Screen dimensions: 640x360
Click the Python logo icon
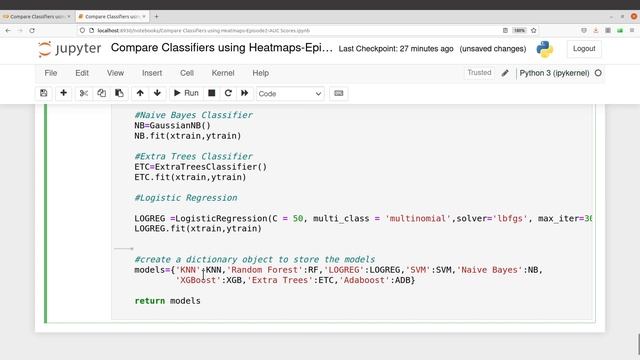point(544,49)
